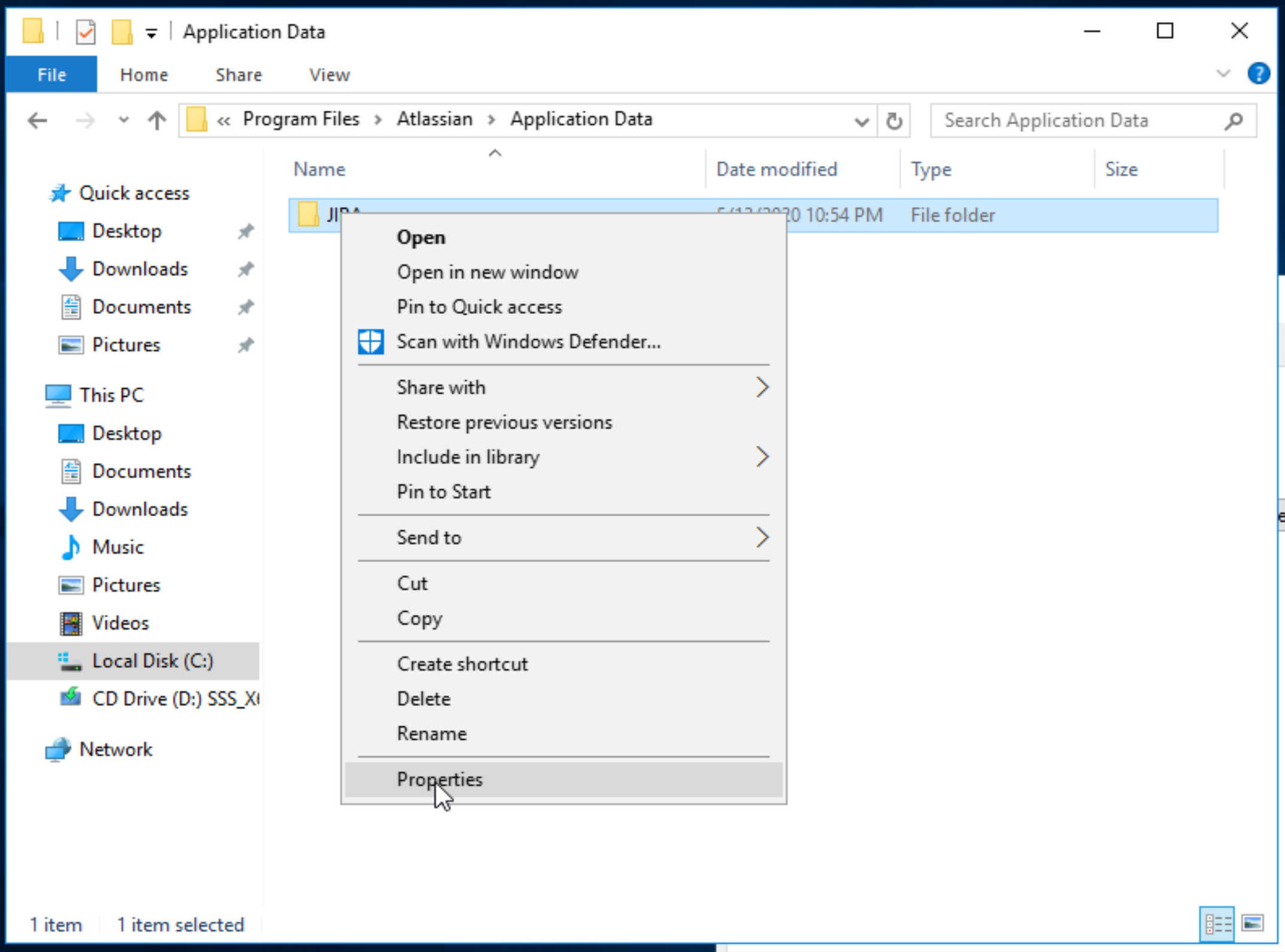The height and width of the screenshot is (952, 1285).
Task: Click the JIRA folder icon
Action: [308, 214]
